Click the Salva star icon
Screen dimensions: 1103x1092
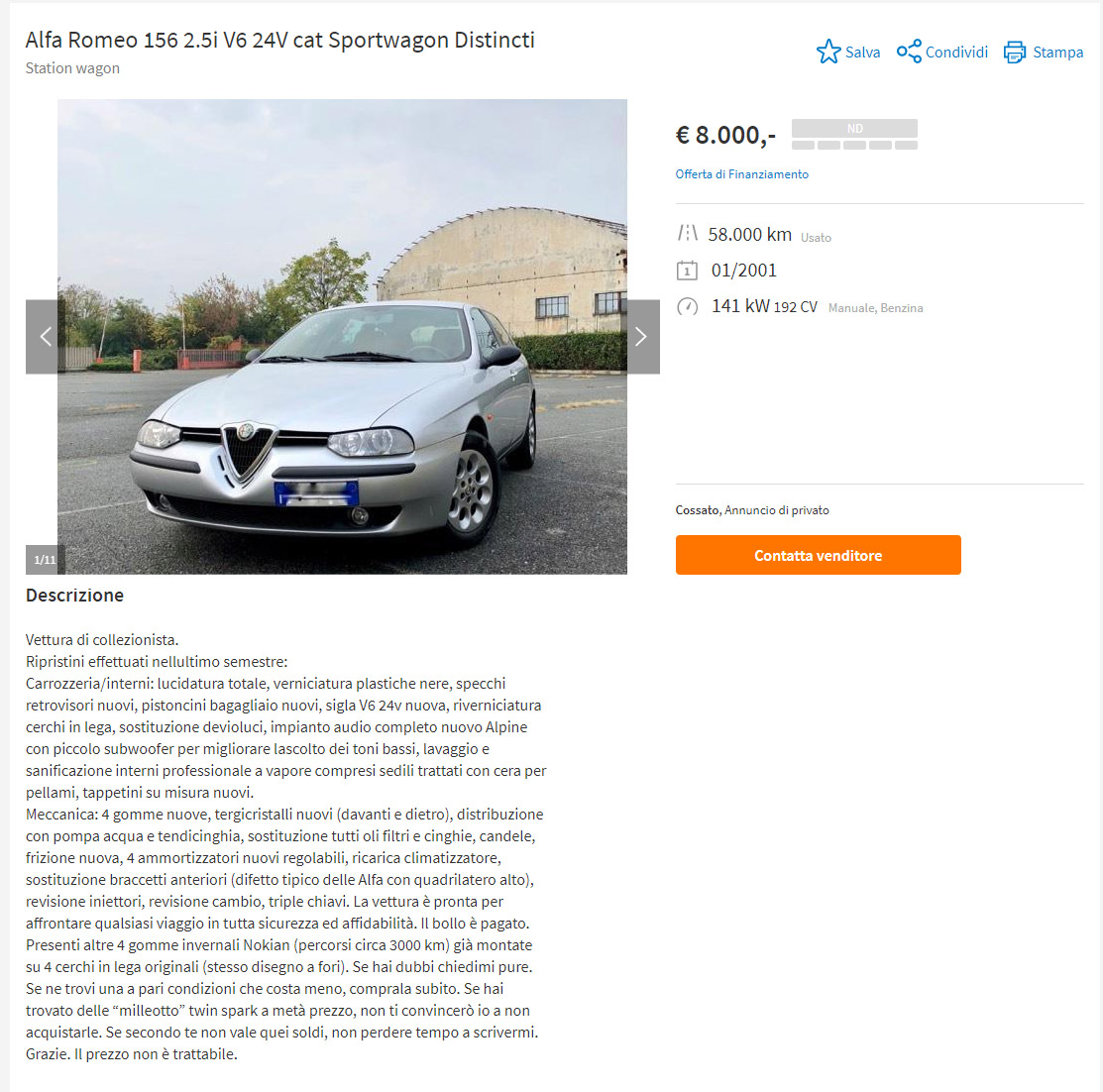828,52
